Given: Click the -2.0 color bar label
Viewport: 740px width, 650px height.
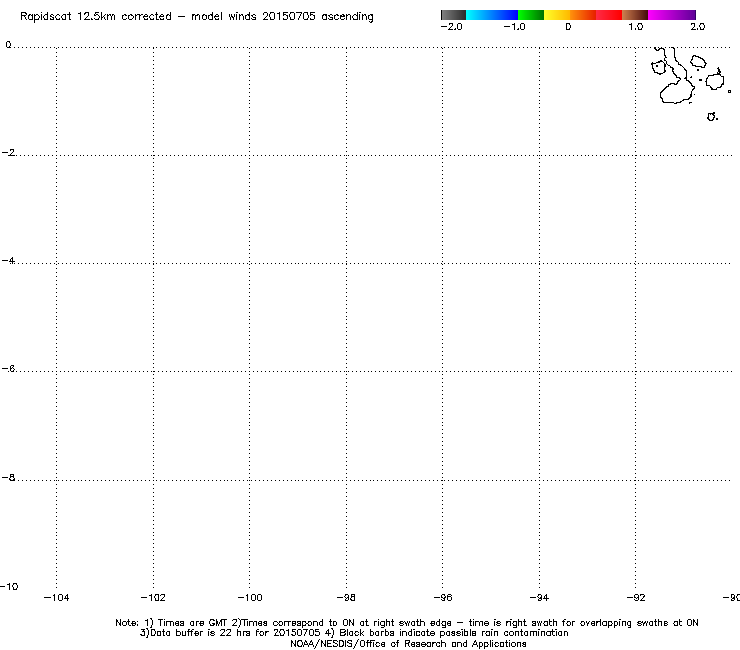Looking at the screenshot, I should pyautogui.click(x=452, y=27).
